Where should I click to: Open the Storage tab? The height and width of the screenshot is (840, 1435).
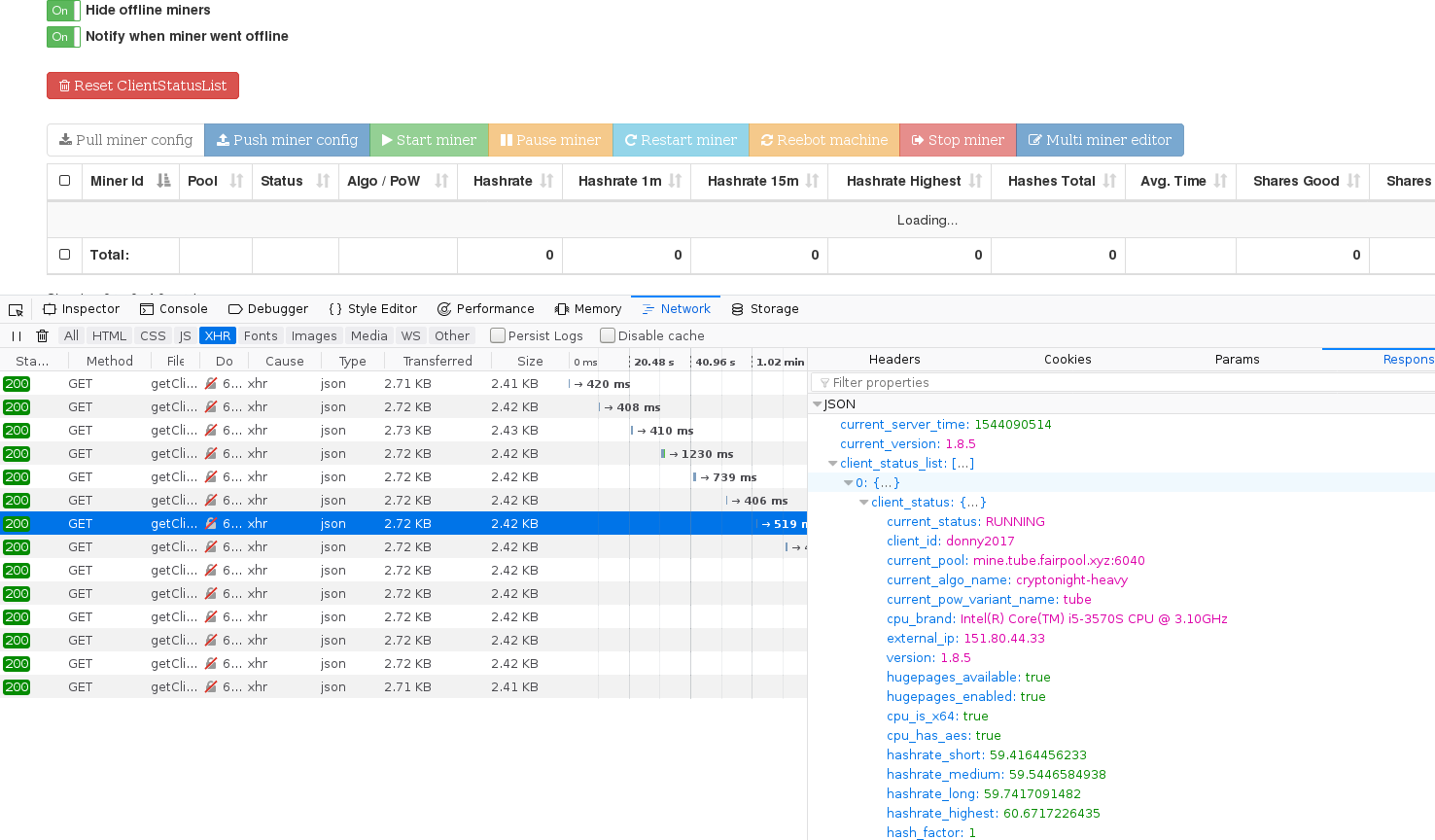point(765,309)
